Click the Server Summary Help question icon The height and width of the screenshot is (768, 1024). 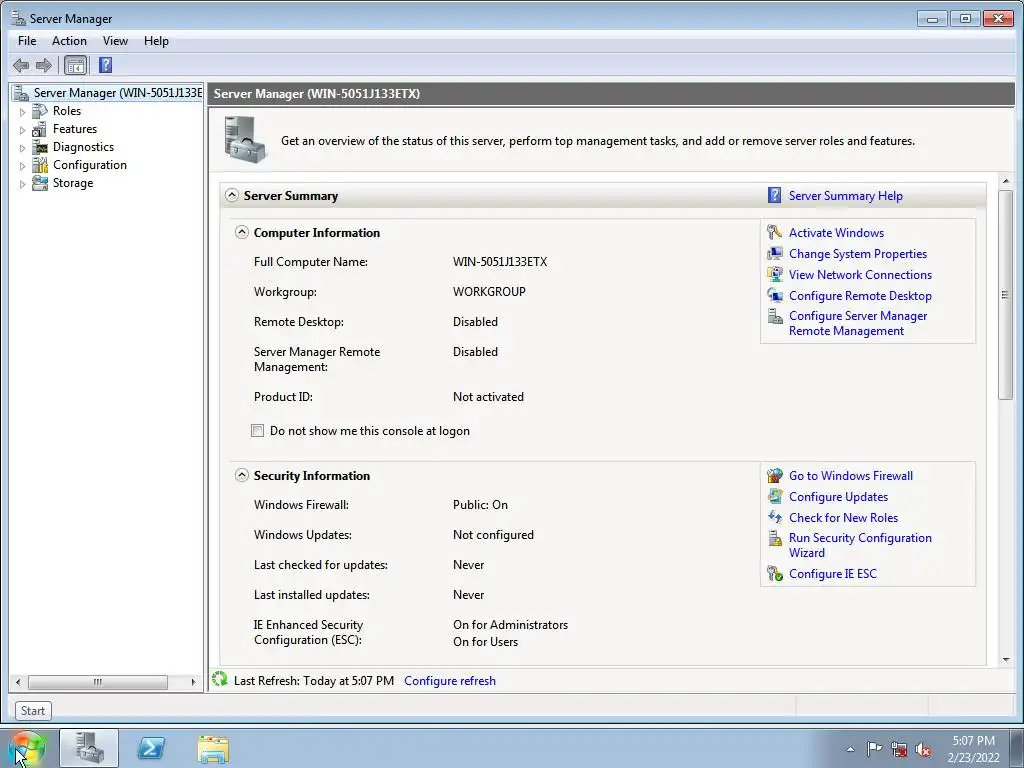[775, 195]
